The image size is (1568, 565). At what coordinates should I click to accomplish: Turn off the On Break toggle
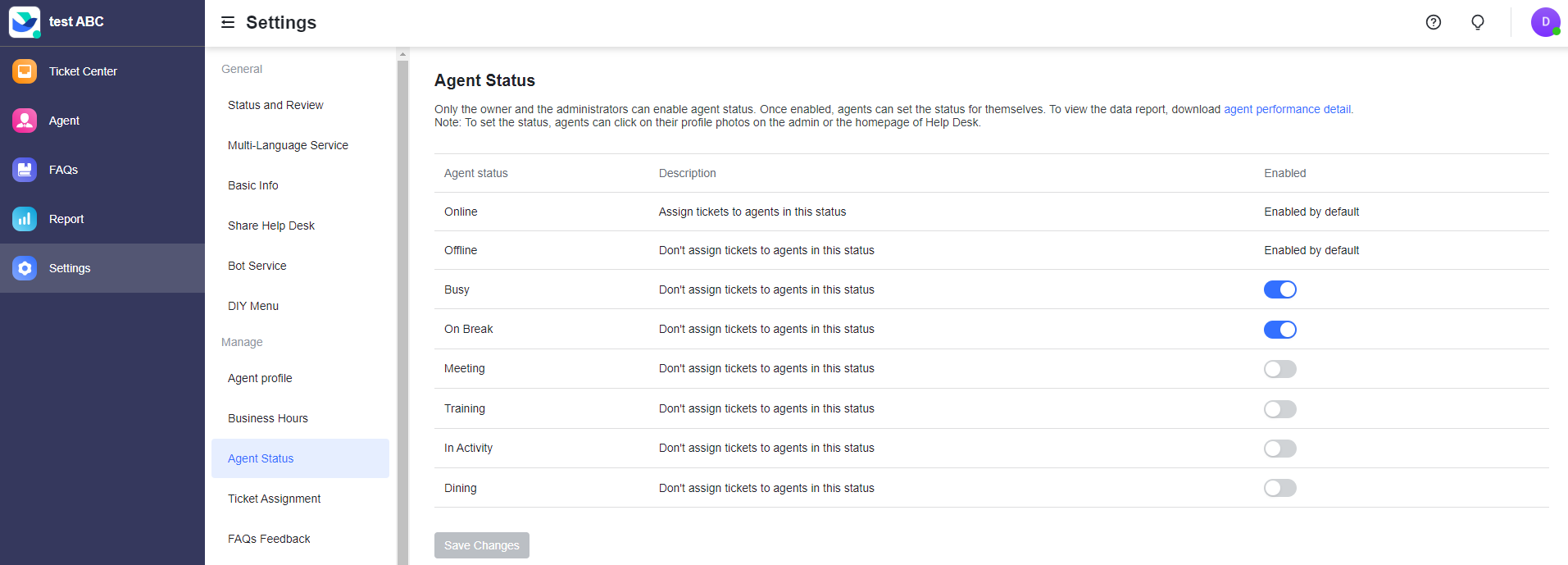coord(1279,330)
